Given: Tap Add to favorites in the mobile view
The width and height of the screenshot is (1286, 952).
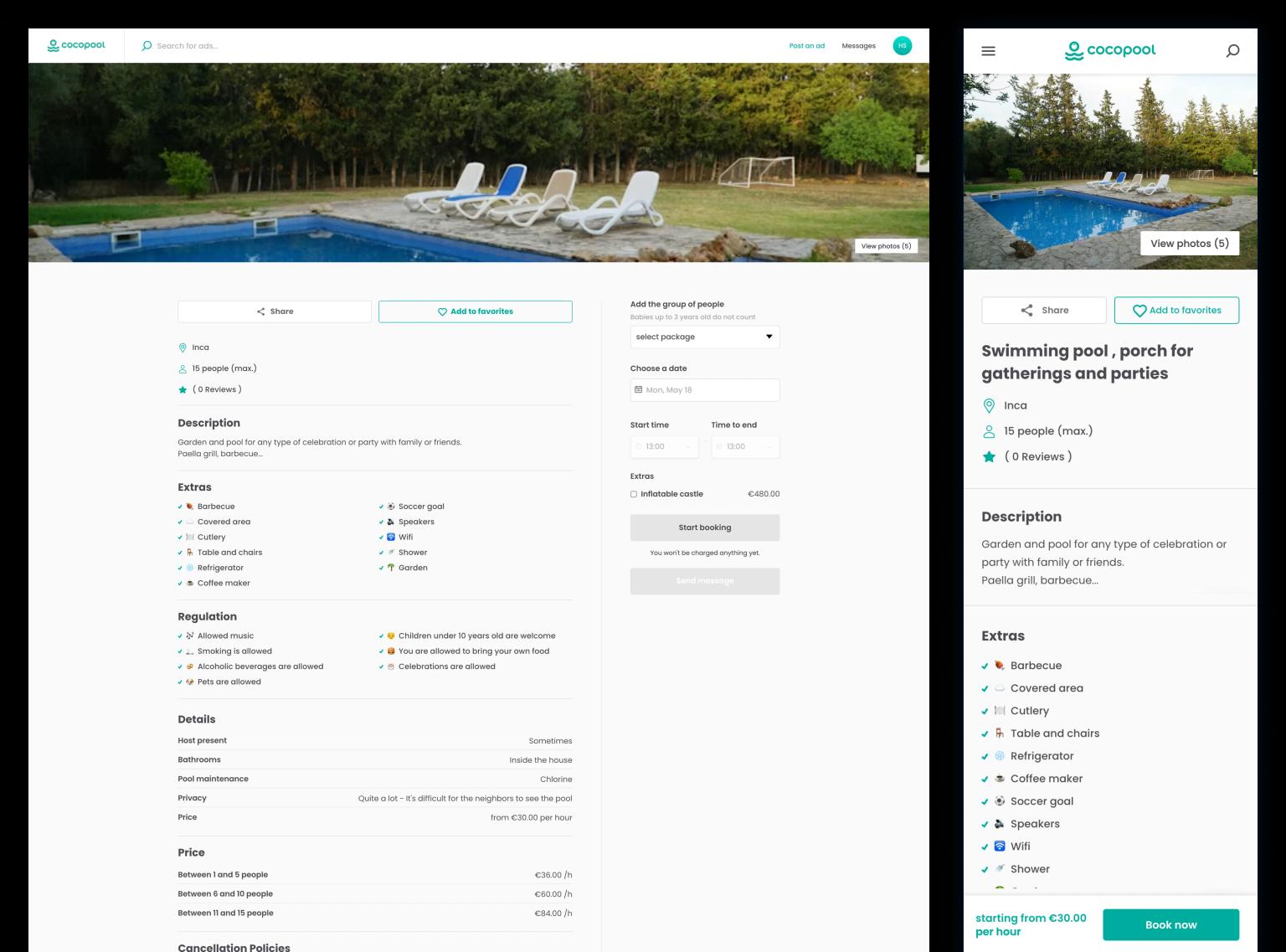Looking at the screenshot, I should coord(1177,311).
